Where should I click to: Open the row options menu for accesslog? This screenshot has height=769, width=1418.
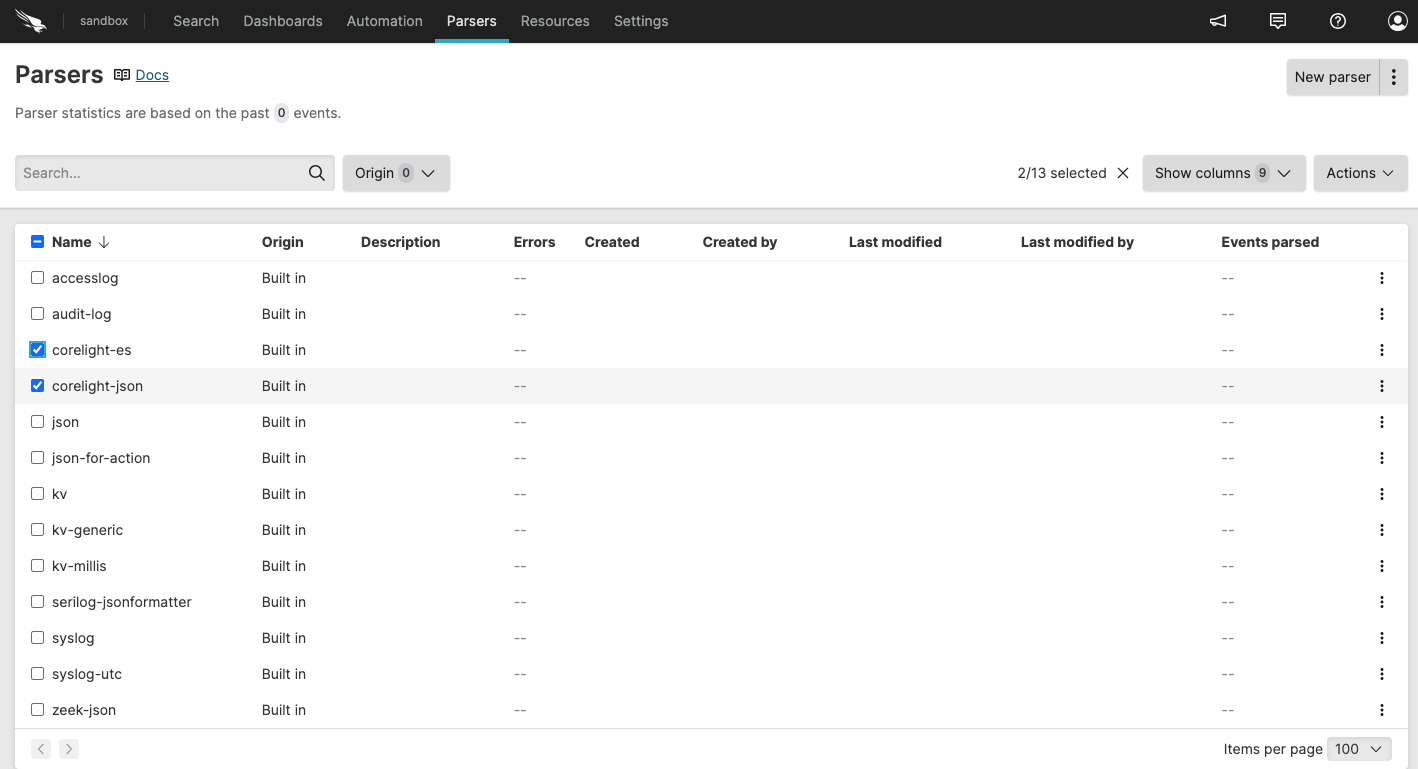[1382, 277]
